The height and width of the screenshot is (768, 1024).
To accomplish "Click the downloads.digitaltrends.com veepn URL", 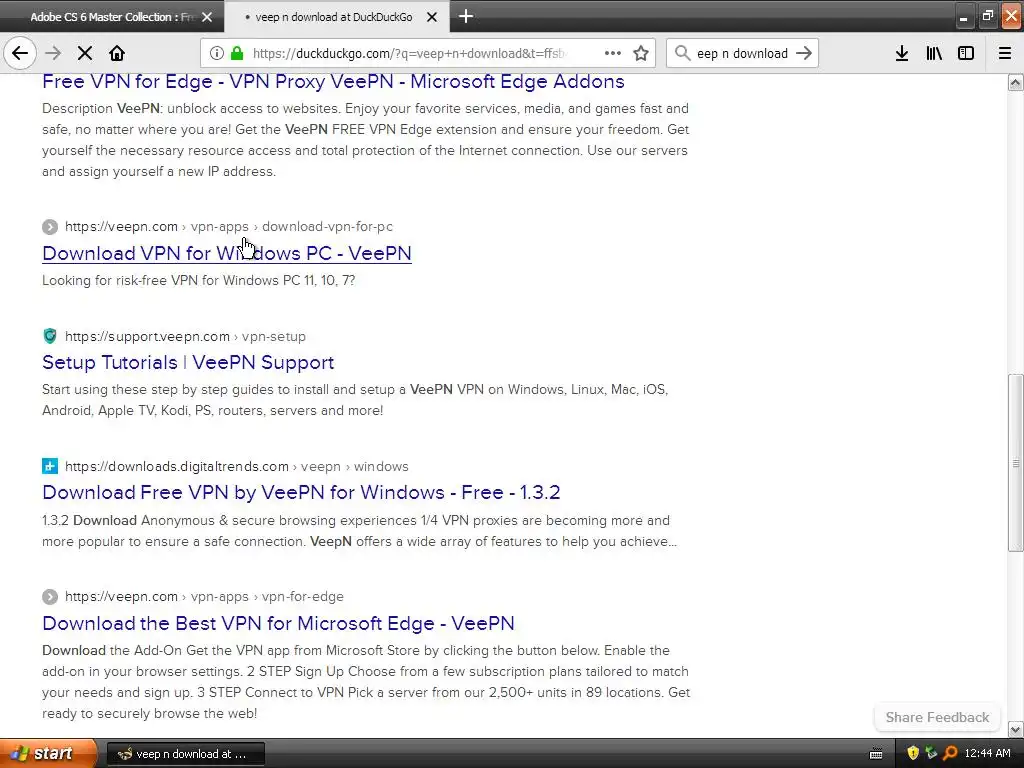I will [236, 466].
